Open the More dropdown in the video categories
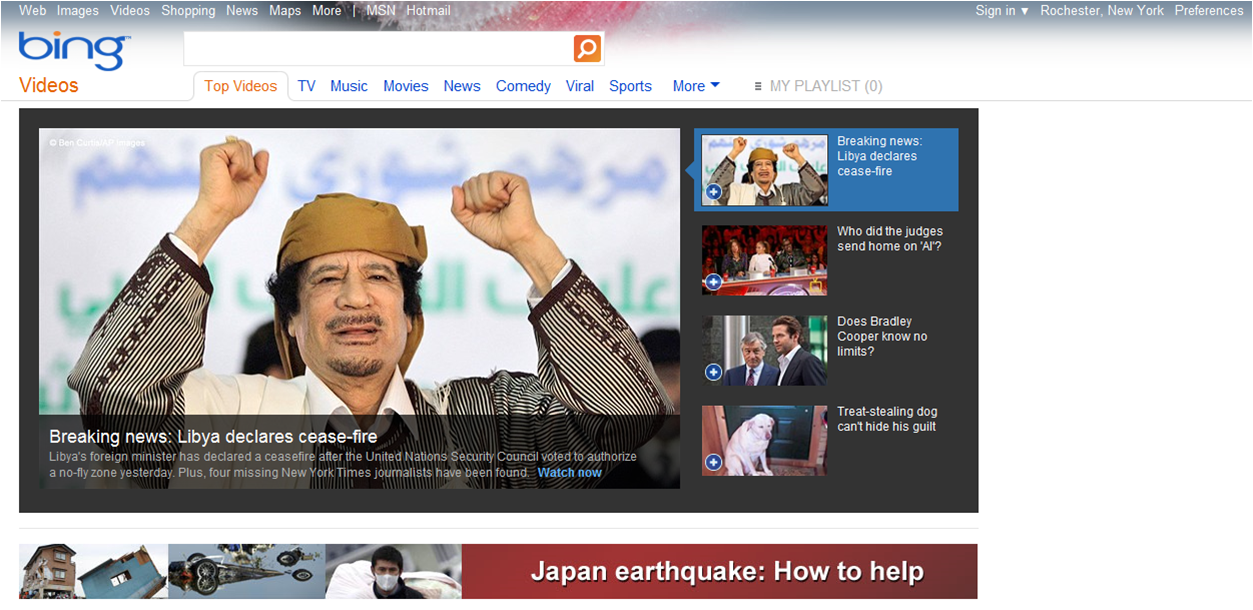Image resolution: width=1253 pixels, height=610 pixels. pos(695,86)
